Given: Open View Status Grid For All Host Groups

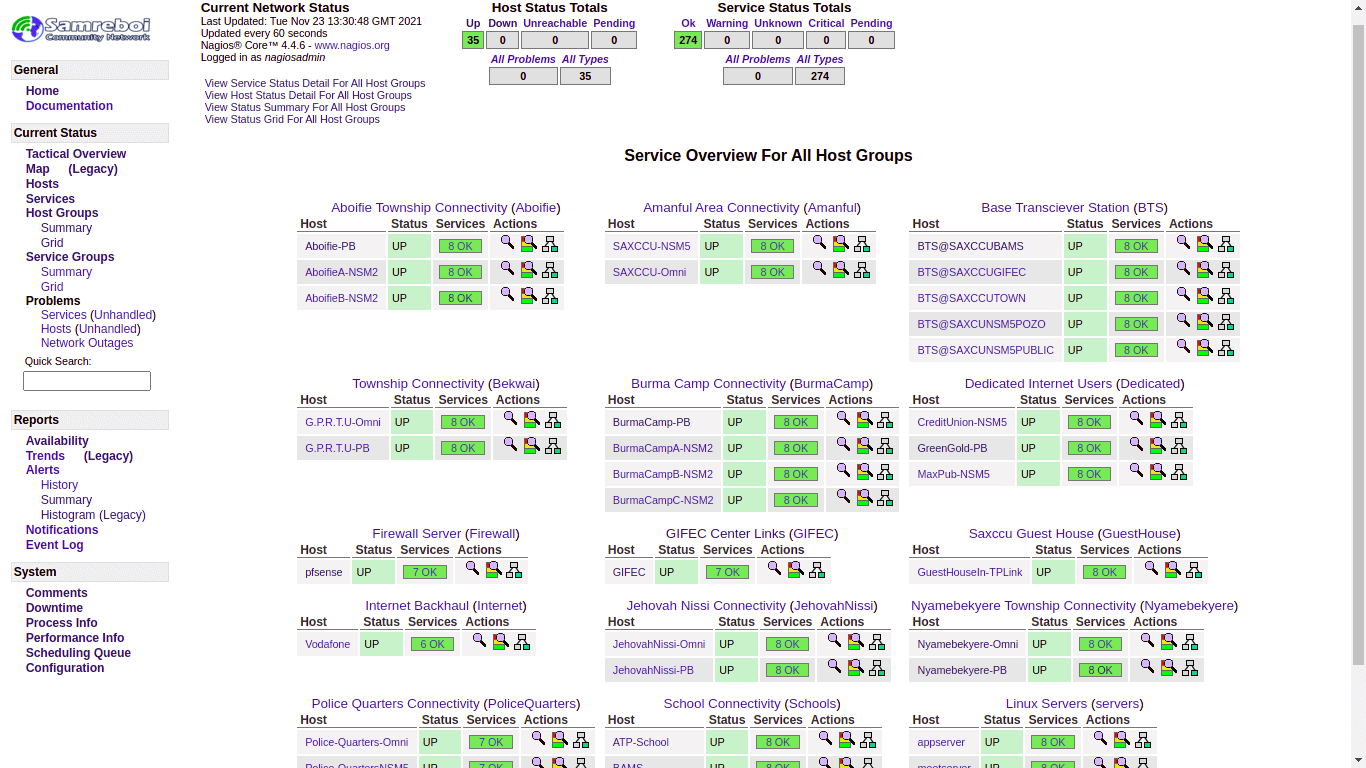Looking at the screenshot, I should (x=292, y=120).
